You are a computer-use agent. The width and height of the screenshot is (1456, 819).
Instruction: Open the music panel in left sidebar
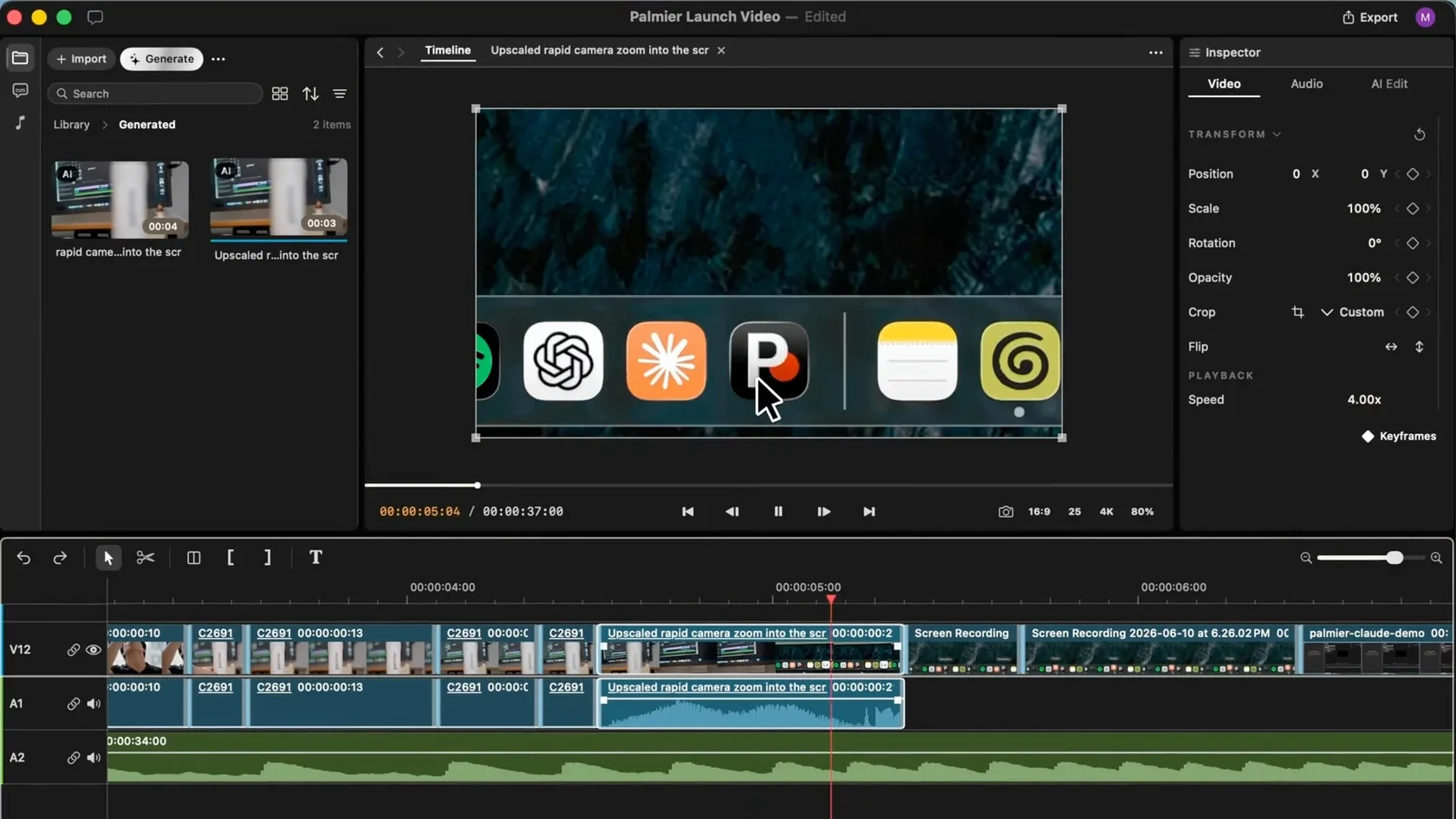(20, 123)
